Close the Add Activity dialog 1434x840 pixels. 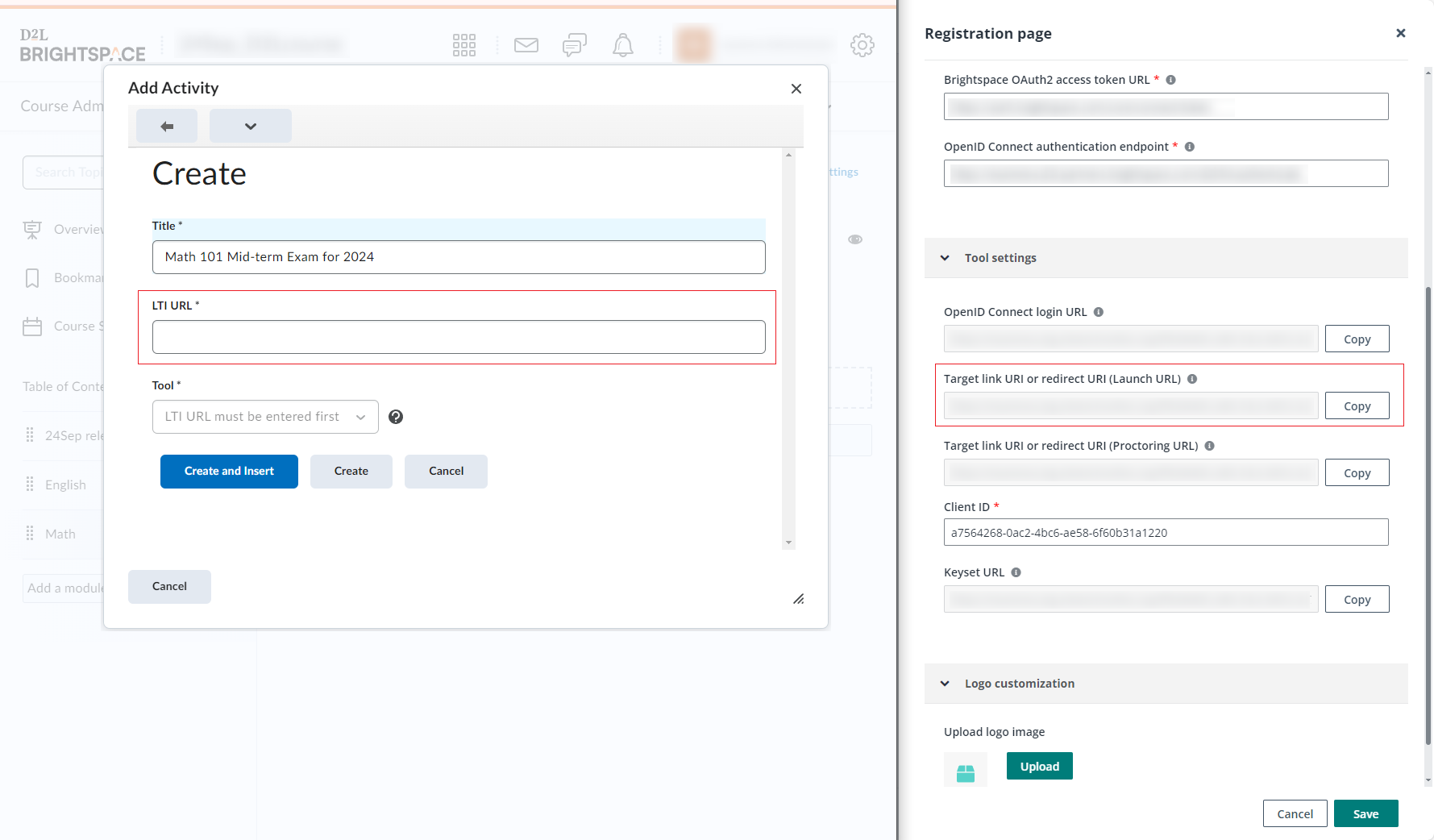(796, 89)
